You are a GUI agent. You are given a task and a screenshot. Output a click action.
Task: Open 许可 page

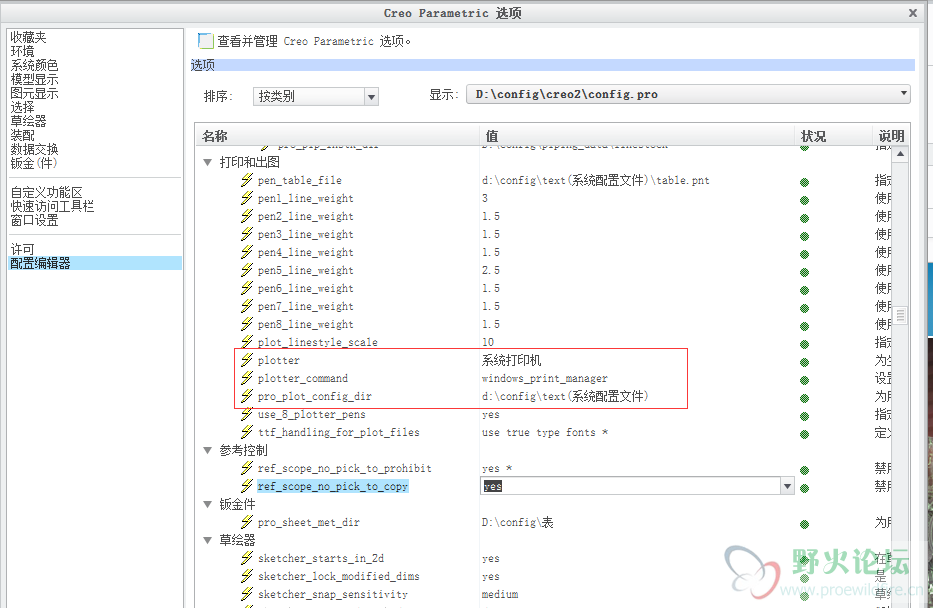[x=22, y=249]
